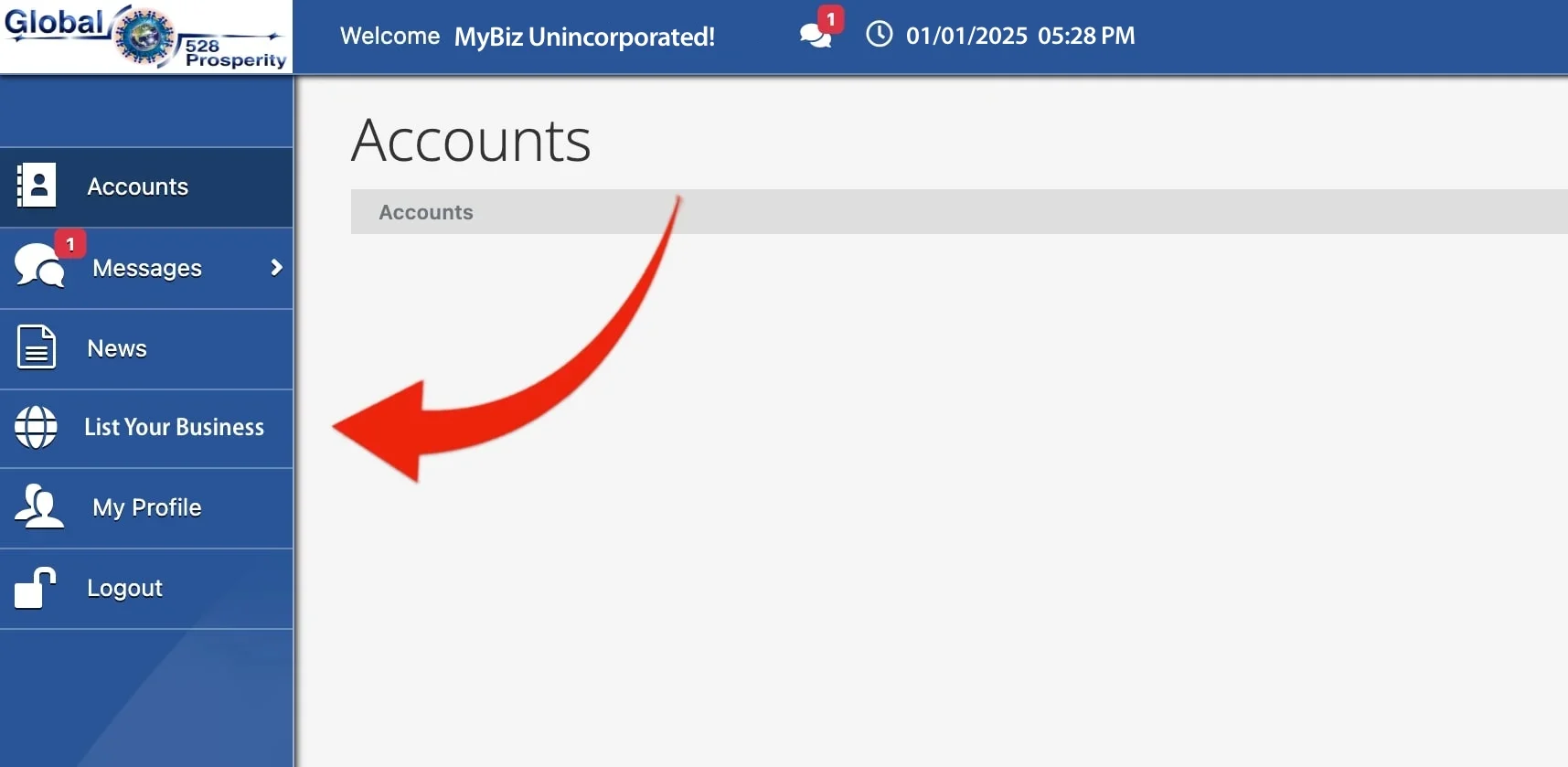Click the Messages chat bubbles sidebar icon
Viewport: 1568px width, 767px height.
[x=38, y=266]
